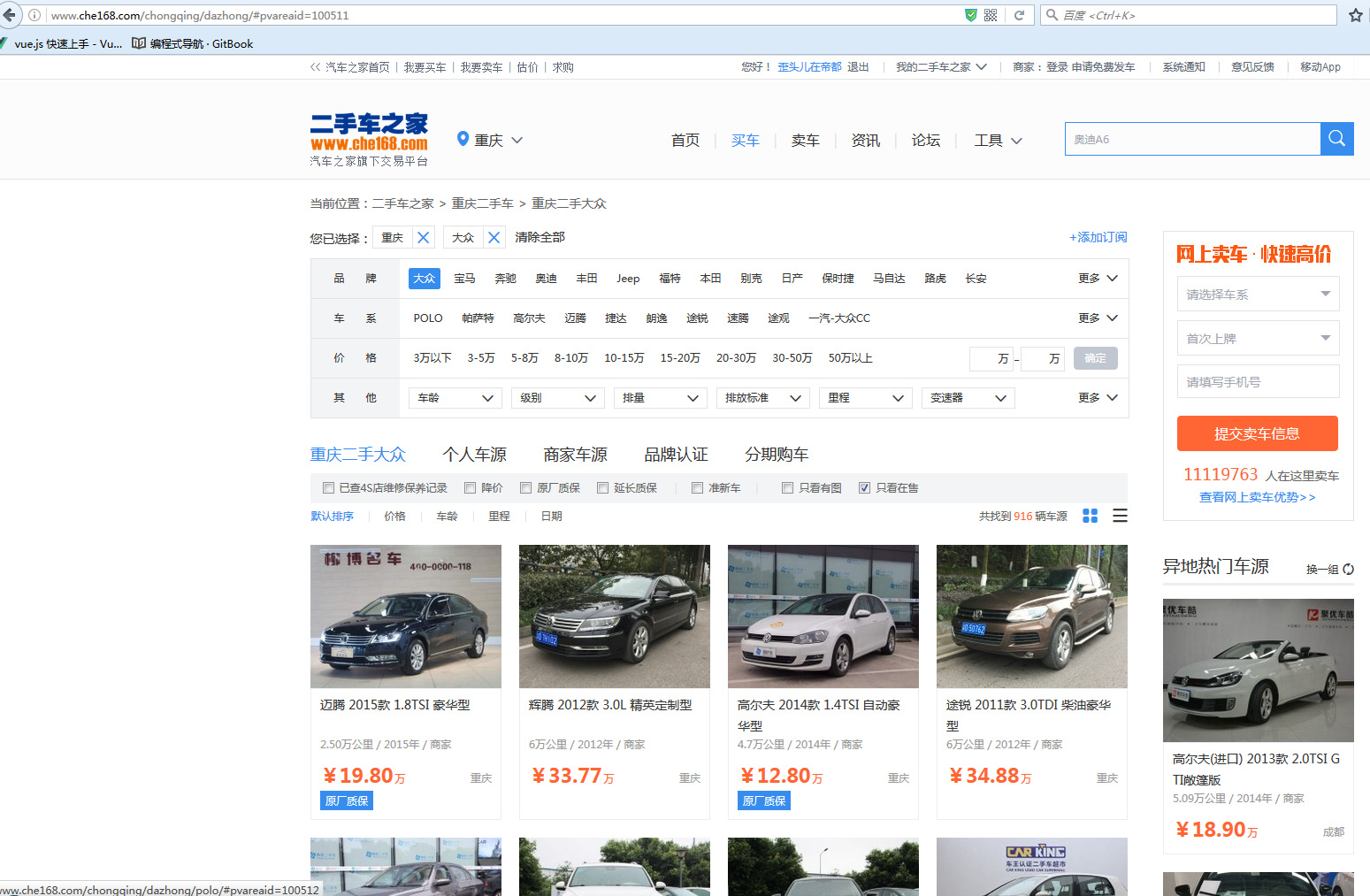1370x896 pixels.
Task: Switch to 分期购车 tab
Action: (x=777, y=455)
